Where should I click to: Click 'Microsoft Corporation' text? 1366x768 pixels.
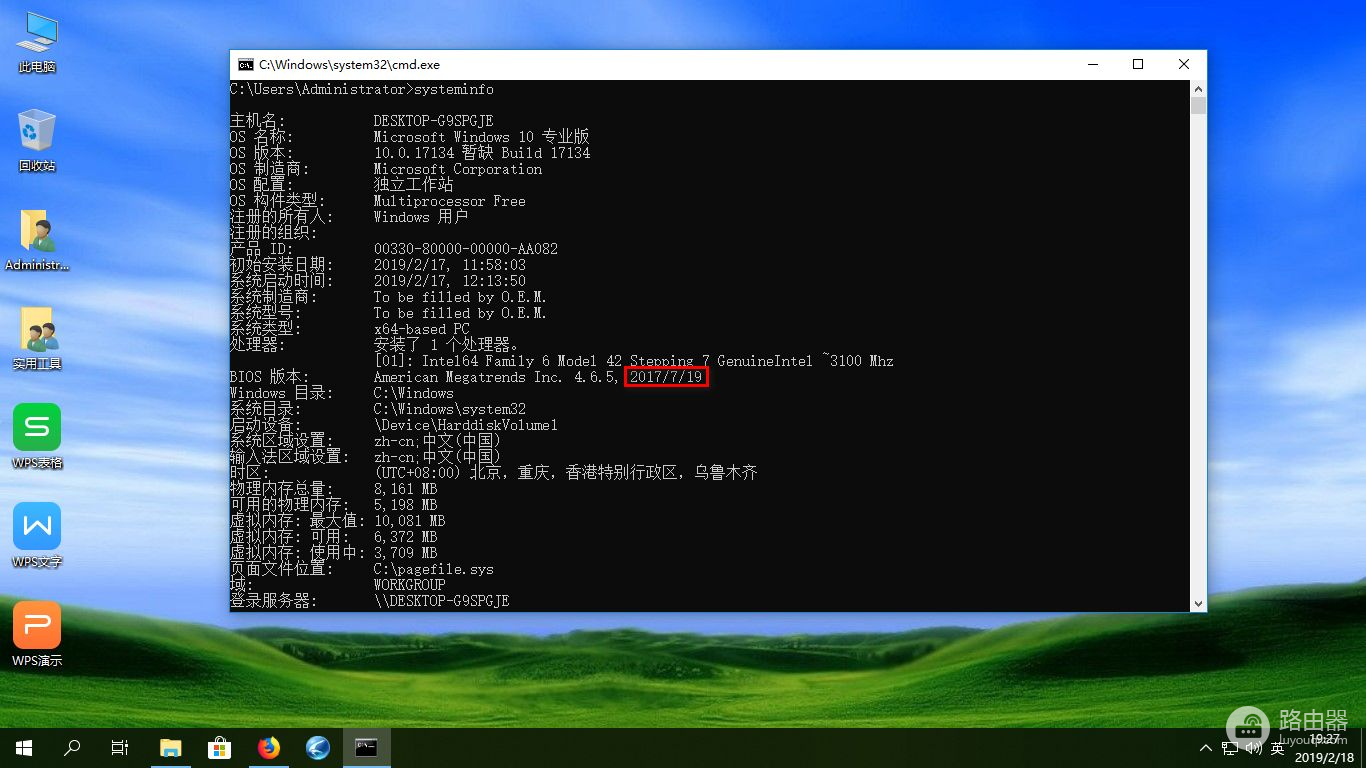(x=457, y=169)
